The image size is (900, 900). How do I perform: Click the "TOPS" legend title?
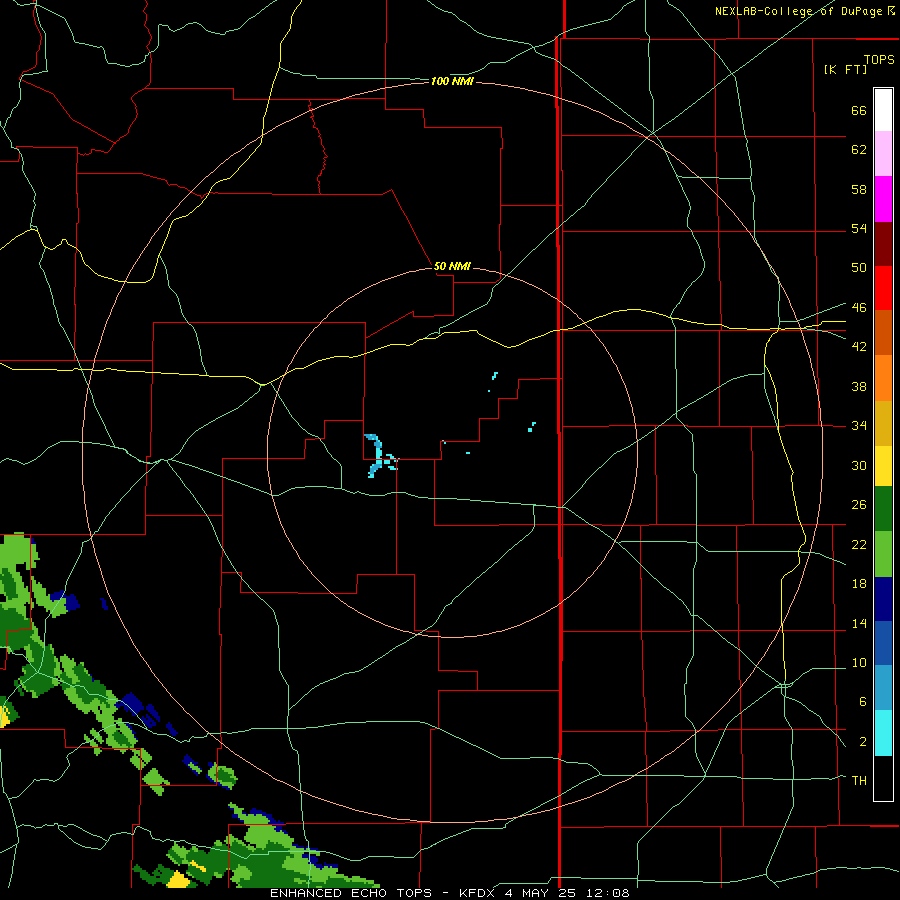pos(879,59)
